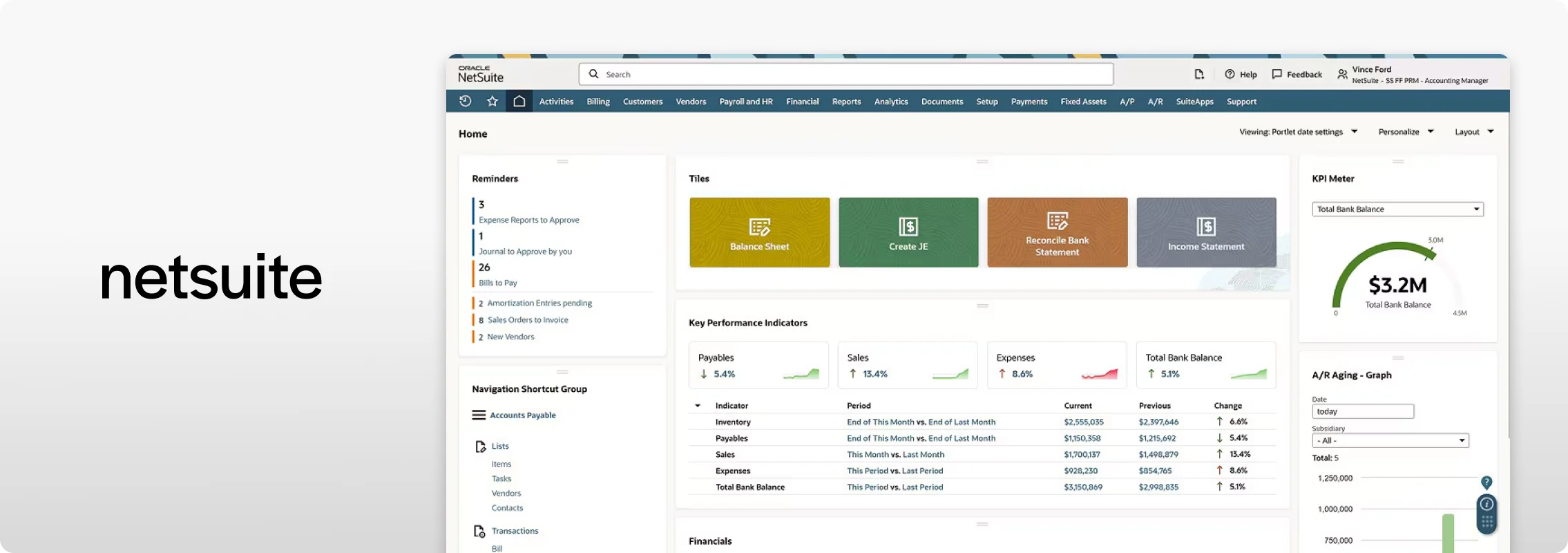Image resolution: width=1568 pixels, height=553 pixels.
Task: Click the question mark marker on A/R Aging graph
Action: click(x=1486, y=482)
